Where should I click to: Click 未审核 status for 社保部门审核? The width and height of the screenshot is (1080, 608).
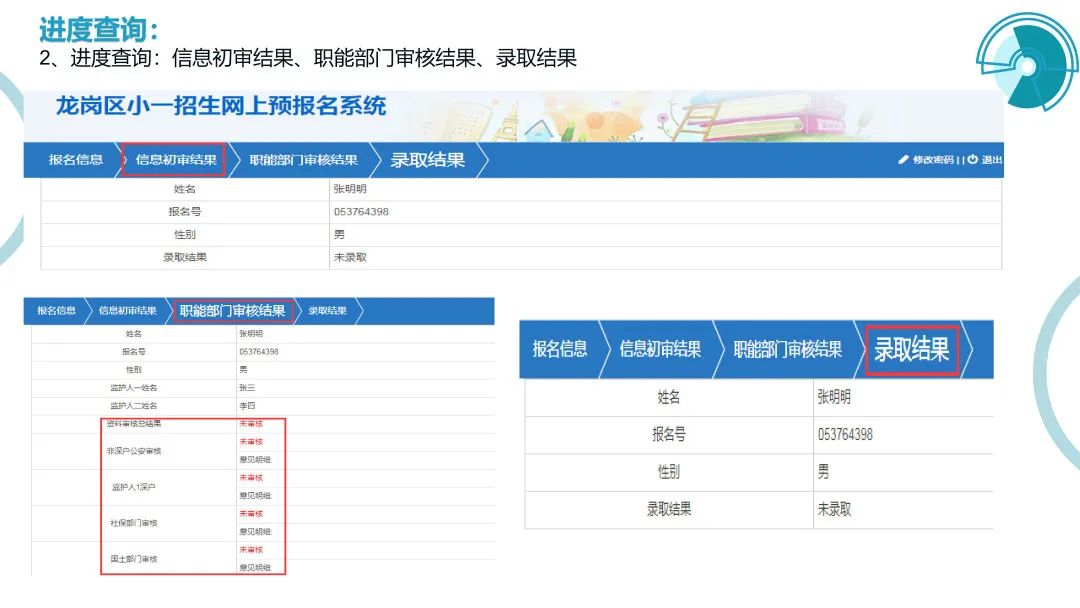pyautogui.click(x=251, y=514)
